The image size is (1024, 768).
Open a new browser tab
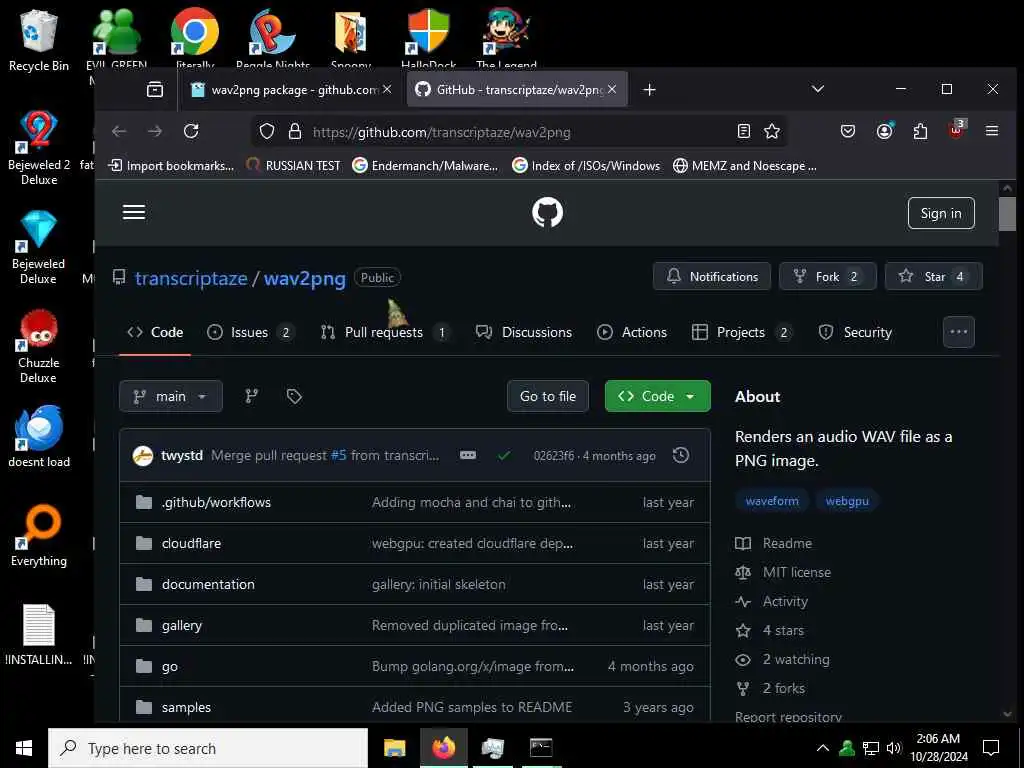(x=649, y=89)
